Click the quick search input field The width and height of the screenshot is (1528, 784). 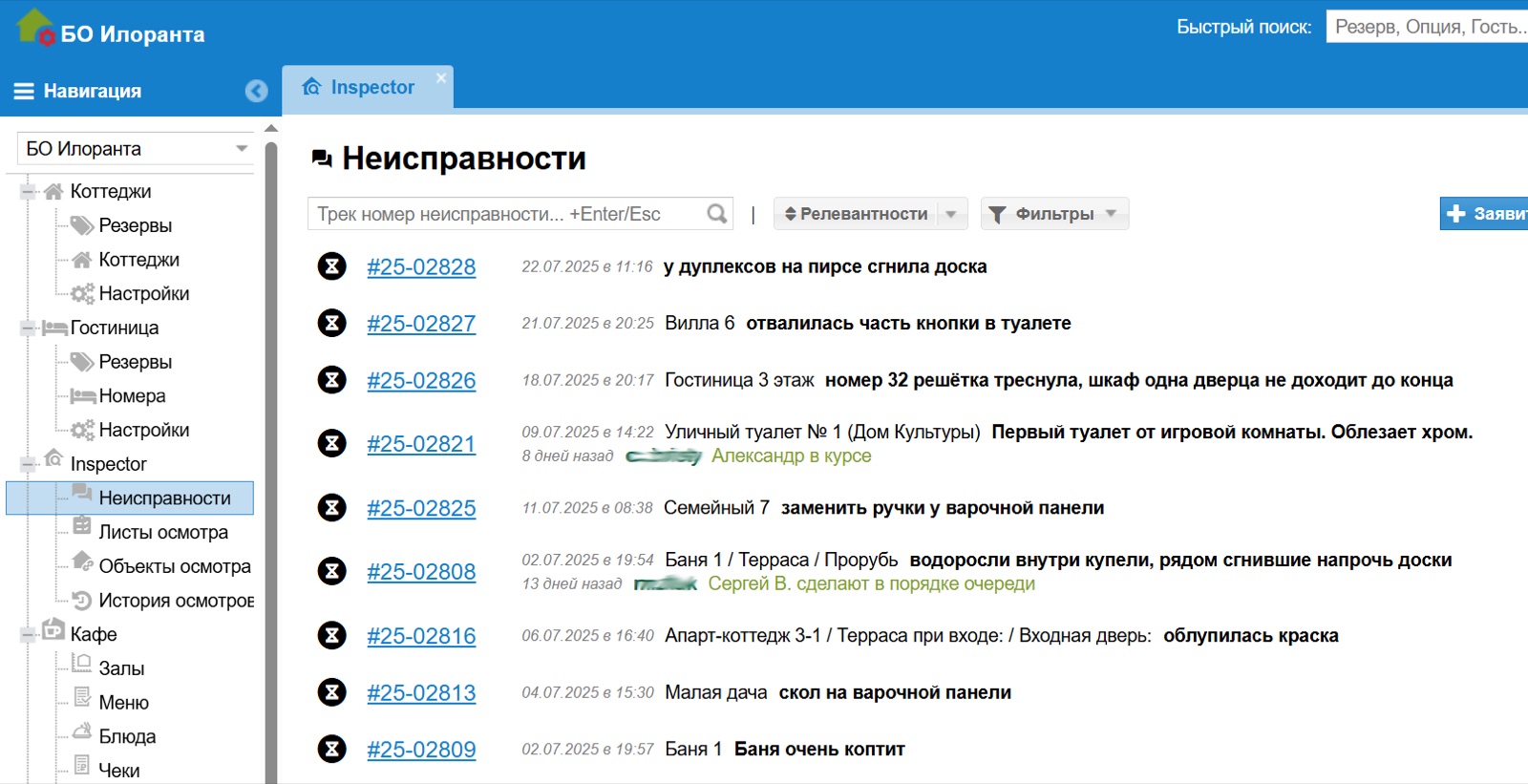pyautogui.click(x=1427, y=27)
